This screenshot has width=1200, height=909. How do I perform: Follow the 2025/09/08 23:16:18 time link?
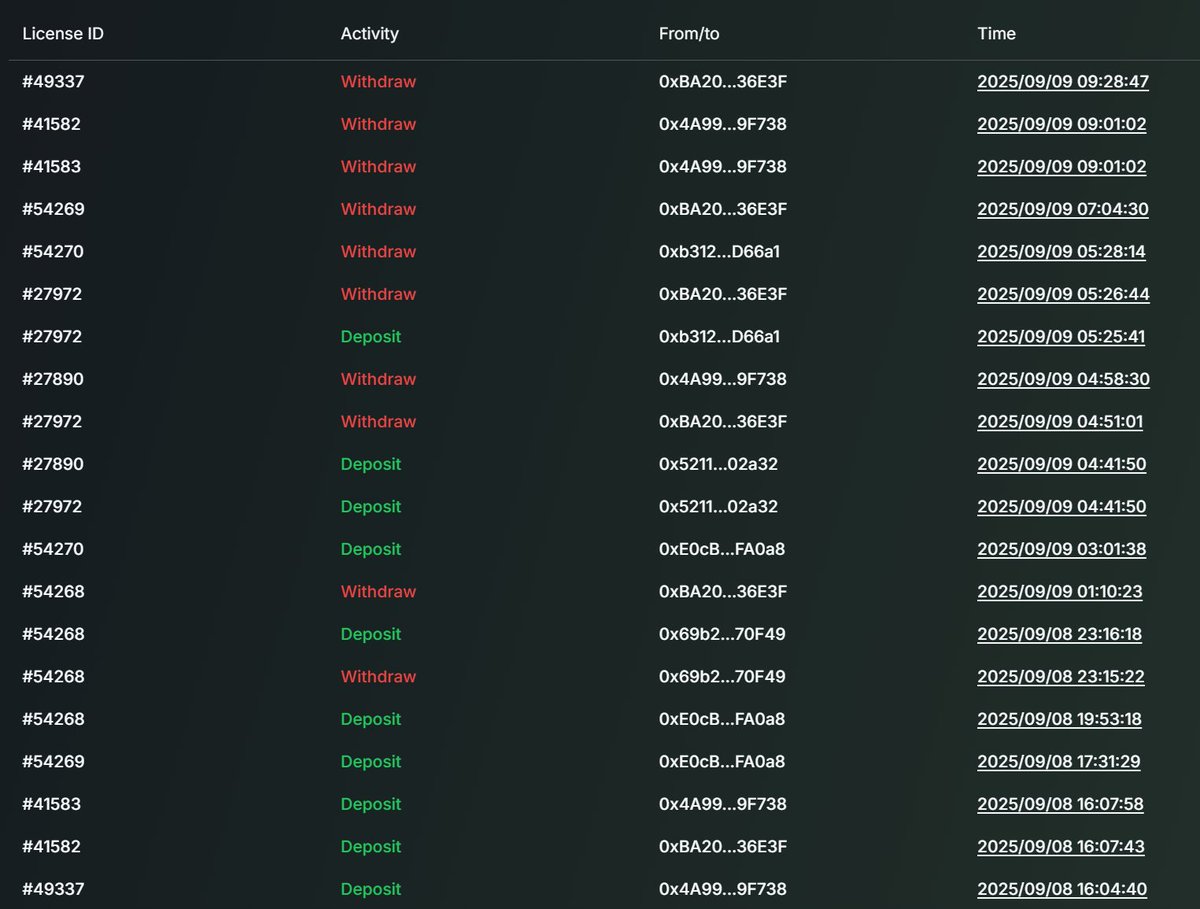coord(1060,634)
